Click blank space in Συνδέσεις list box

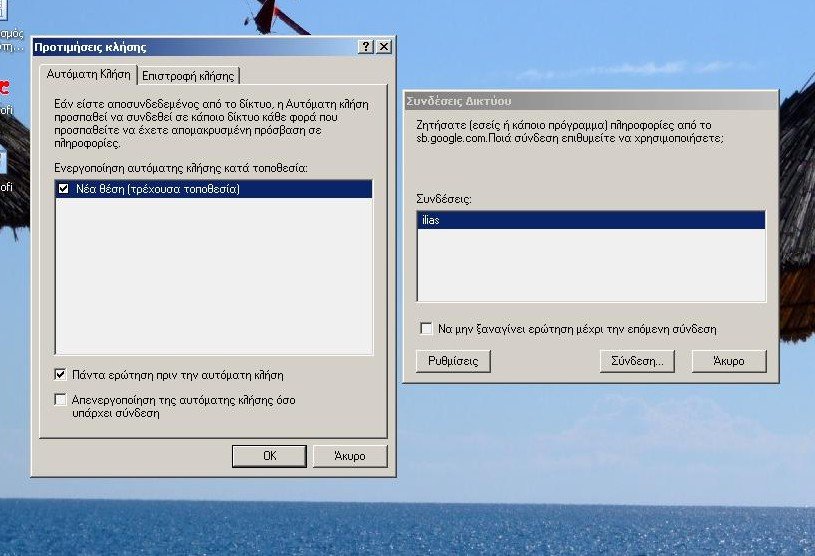590,265
